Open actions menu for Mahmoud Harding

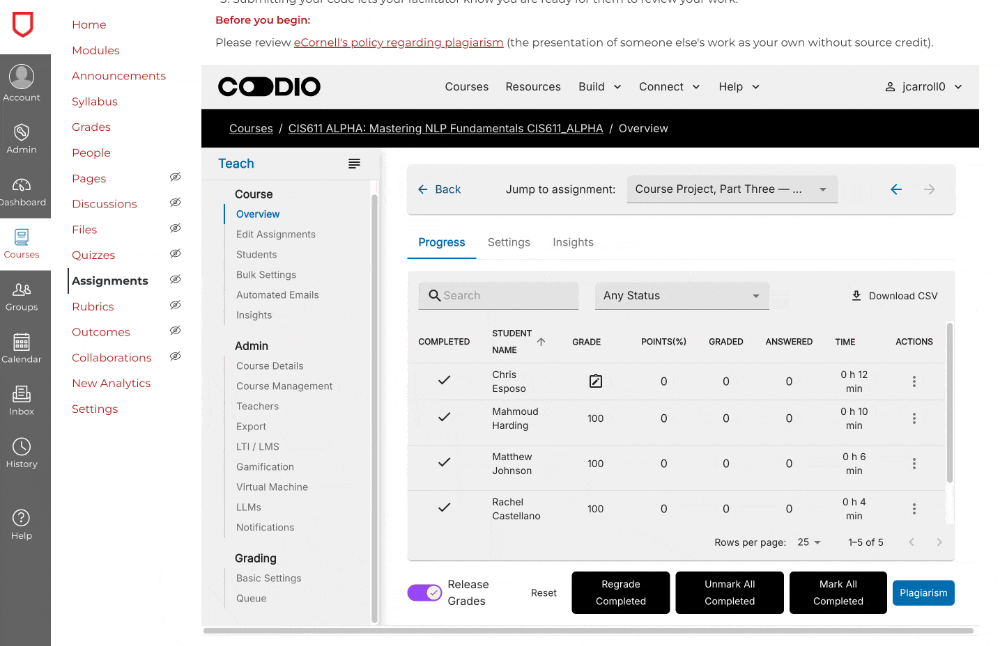tap(914, 418)
